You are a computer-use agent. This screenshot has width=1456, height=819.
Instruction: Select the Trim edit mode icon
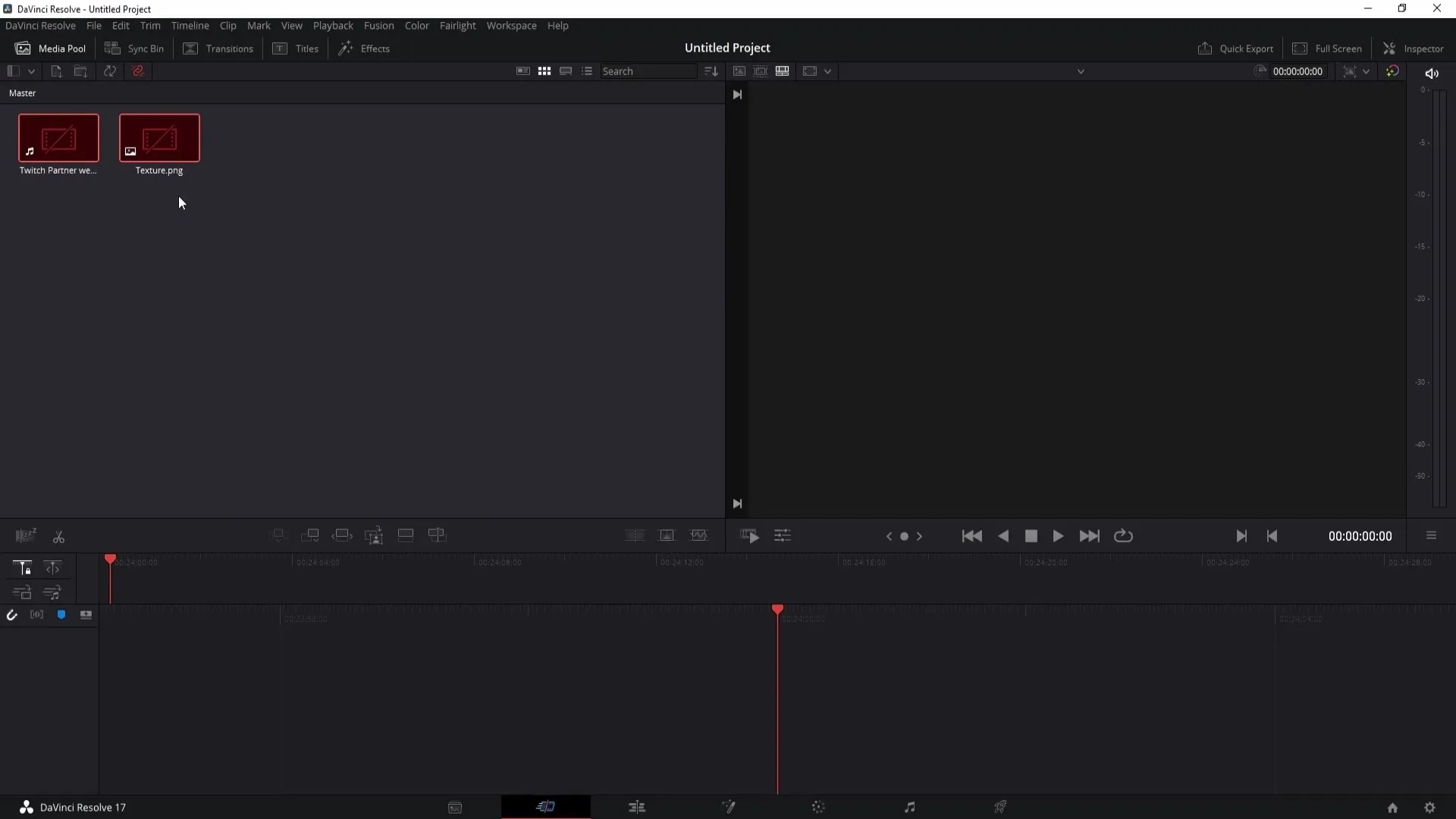(52, 567)
